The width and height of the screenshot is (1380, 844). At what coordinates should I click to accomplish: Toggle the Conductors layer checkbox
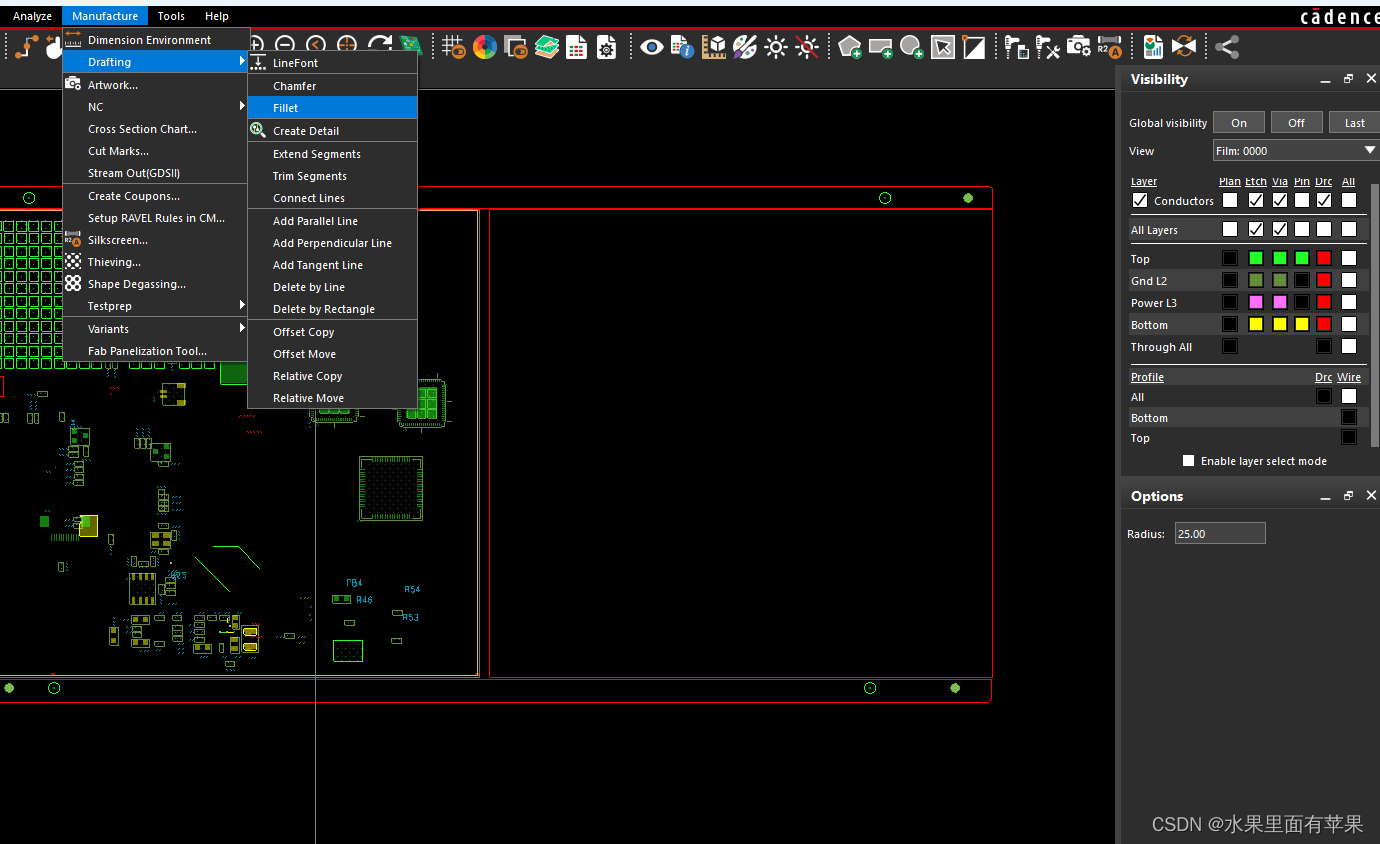tap(1140, 201)
